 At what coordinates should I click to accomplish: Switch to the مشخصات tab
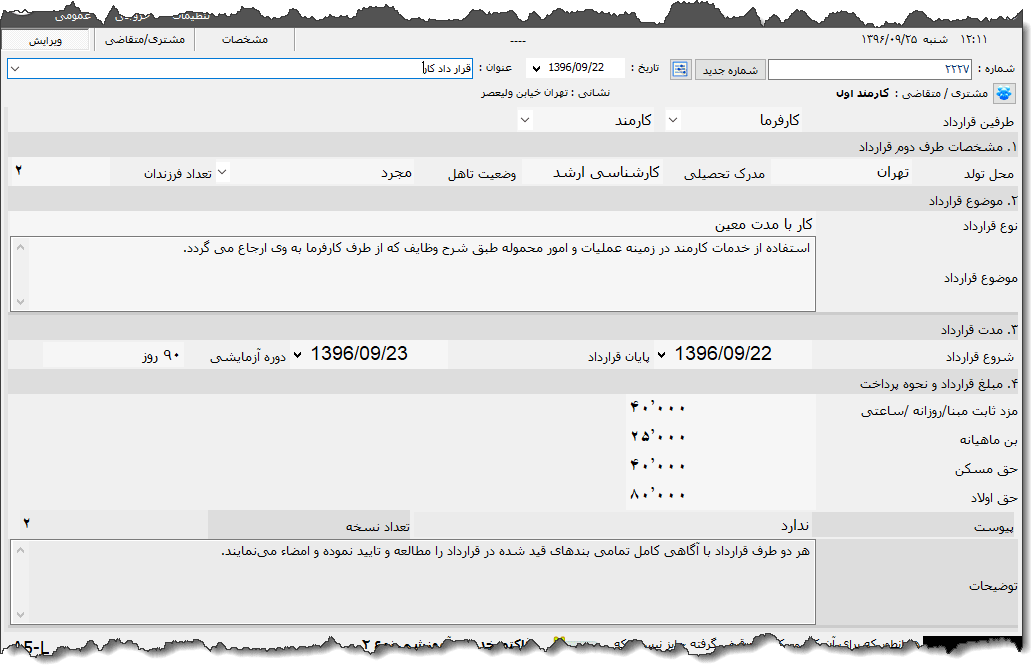[246, 41]
